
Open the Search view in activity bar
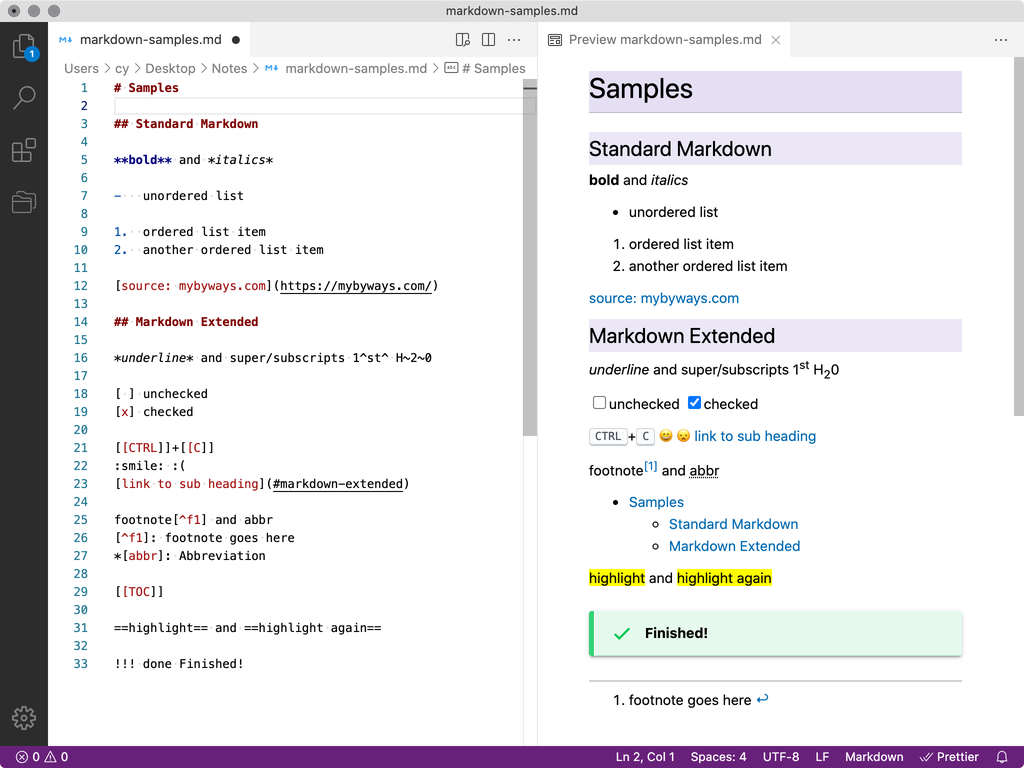[24, 97]
